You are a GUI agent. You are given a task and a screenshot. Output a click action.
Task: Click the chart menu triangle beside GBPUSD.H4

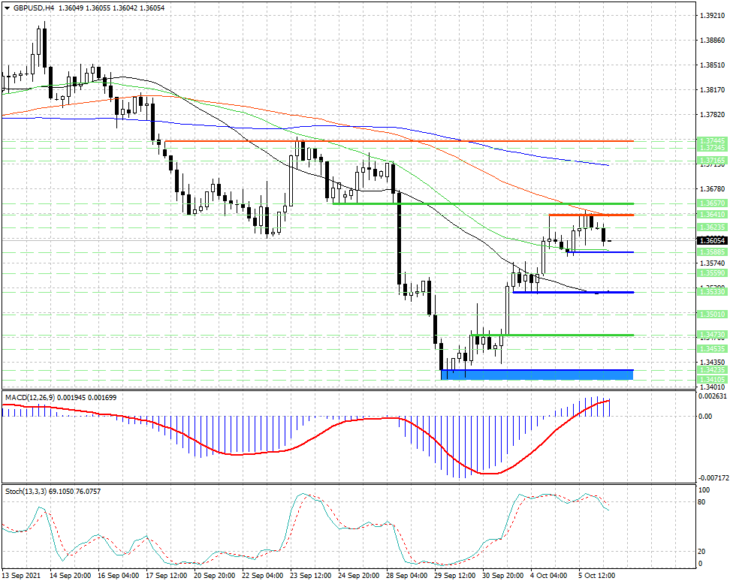pyautogui.click(x=7, y=8)
